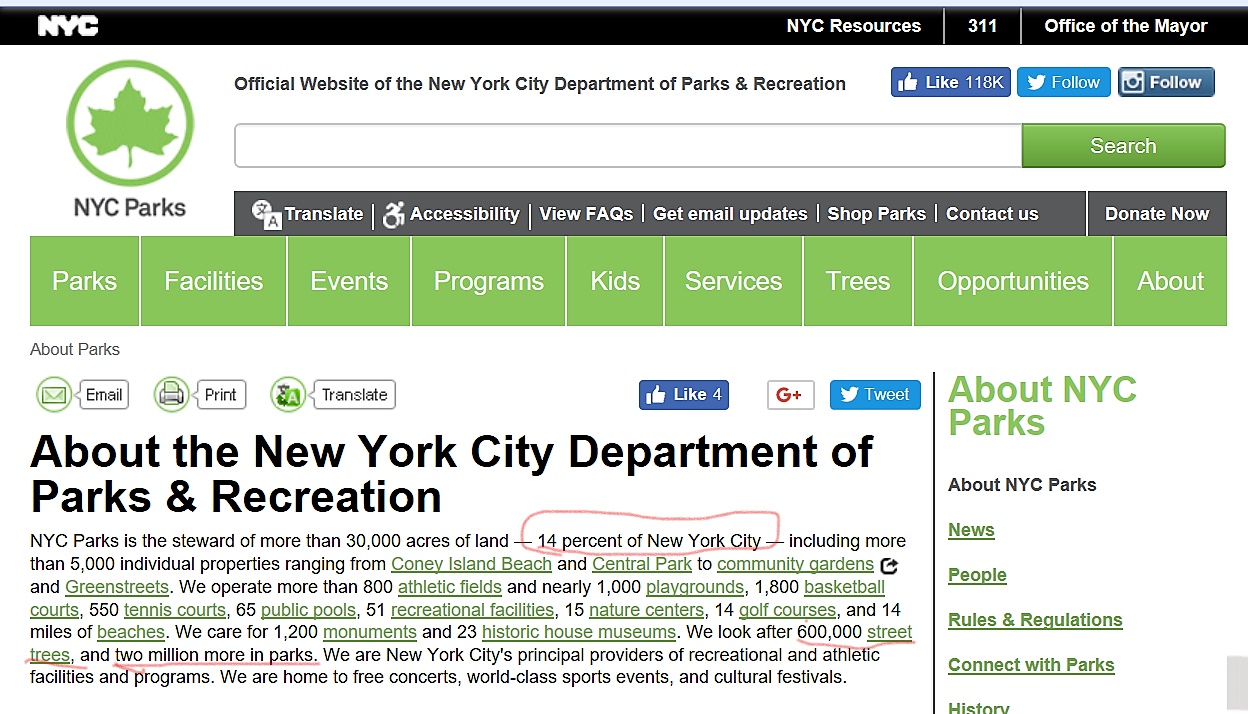The height and width of the screenshot is (714, 1248).
Task: Open the Greenstreets link
Action: [x=117, y=587]
